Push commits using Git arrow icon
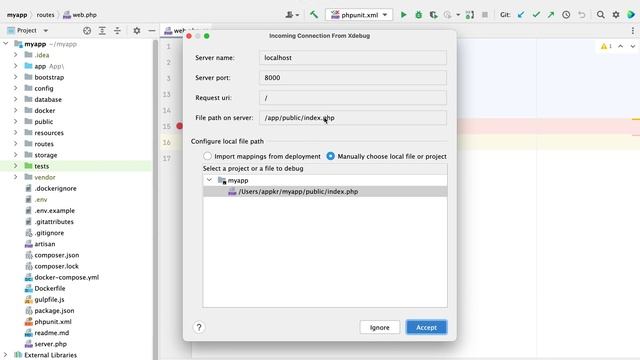Screen dimensions: 640x360 pyautogui.click(x=551, y=15)
